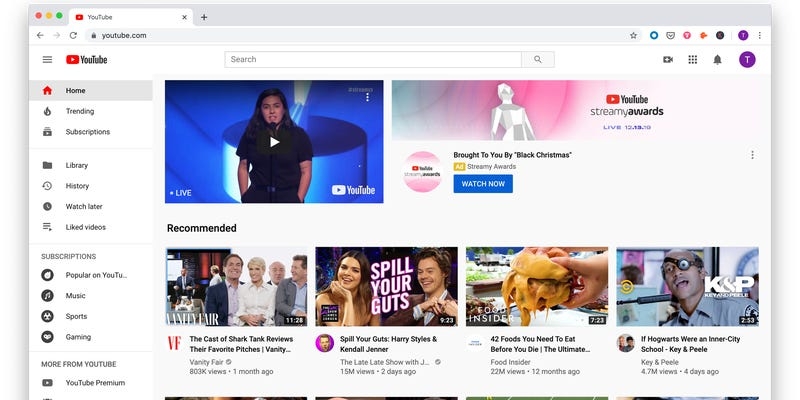Open History in the sidebar
Image resolution: width=800 pixels, height=400 pixels.
pos(91,186)
